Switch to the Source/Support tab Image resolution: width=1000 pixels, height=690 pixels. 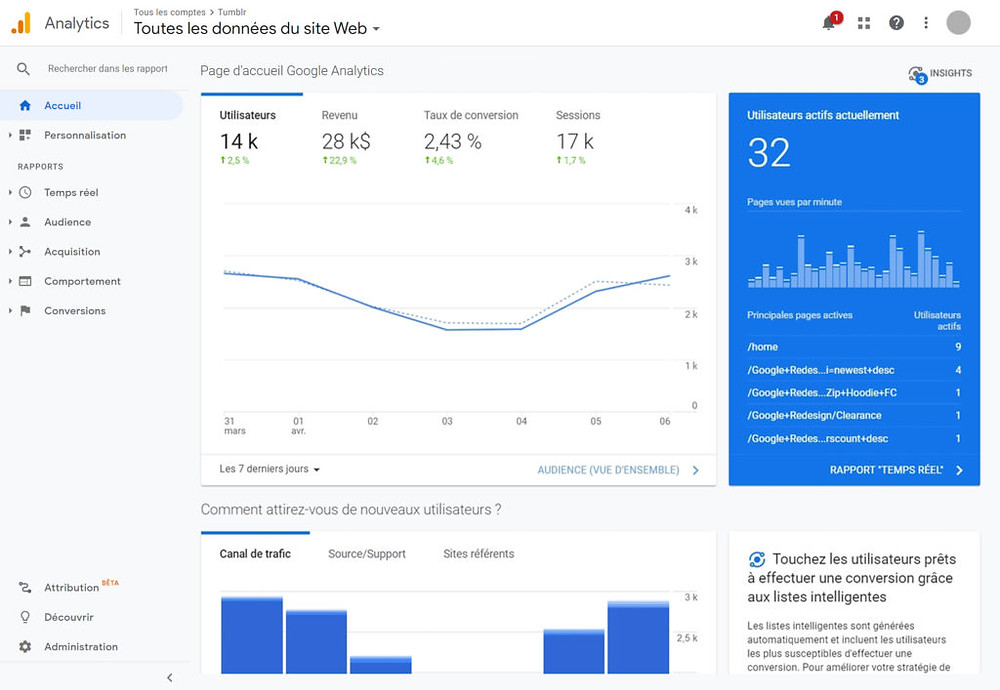pos(367,554)
